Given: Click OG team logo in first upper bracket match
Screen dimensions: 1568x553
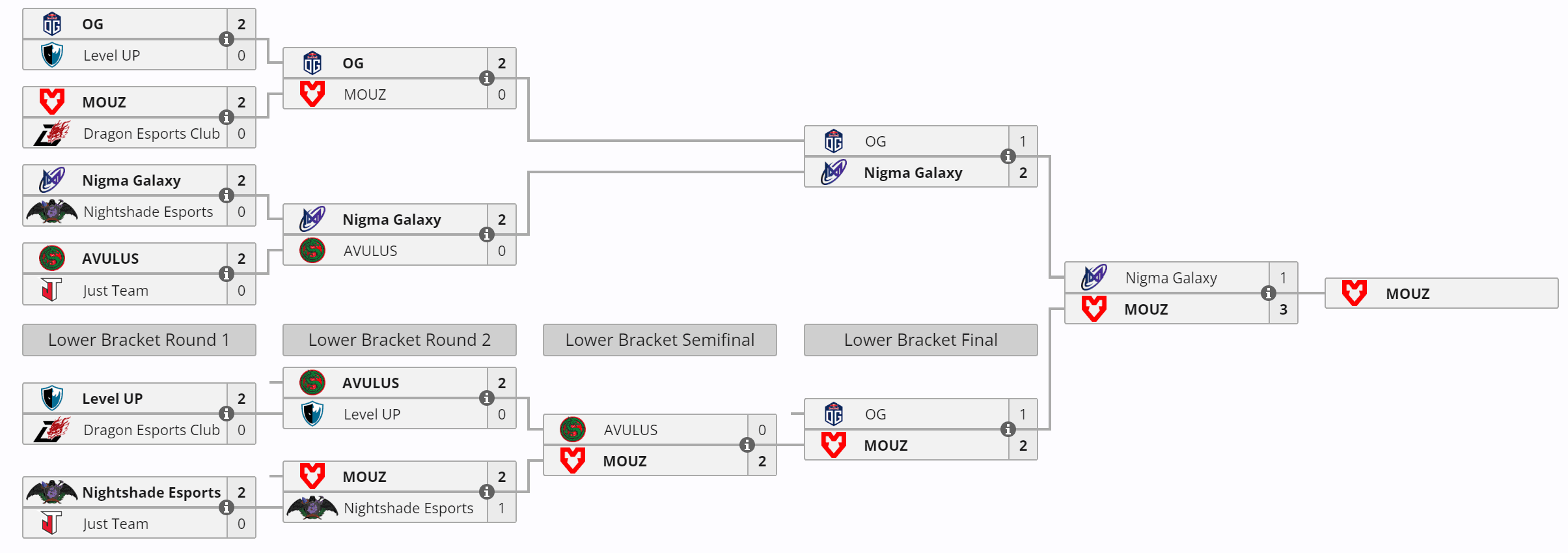Looking at the screenshot, I should coord(52,24).
